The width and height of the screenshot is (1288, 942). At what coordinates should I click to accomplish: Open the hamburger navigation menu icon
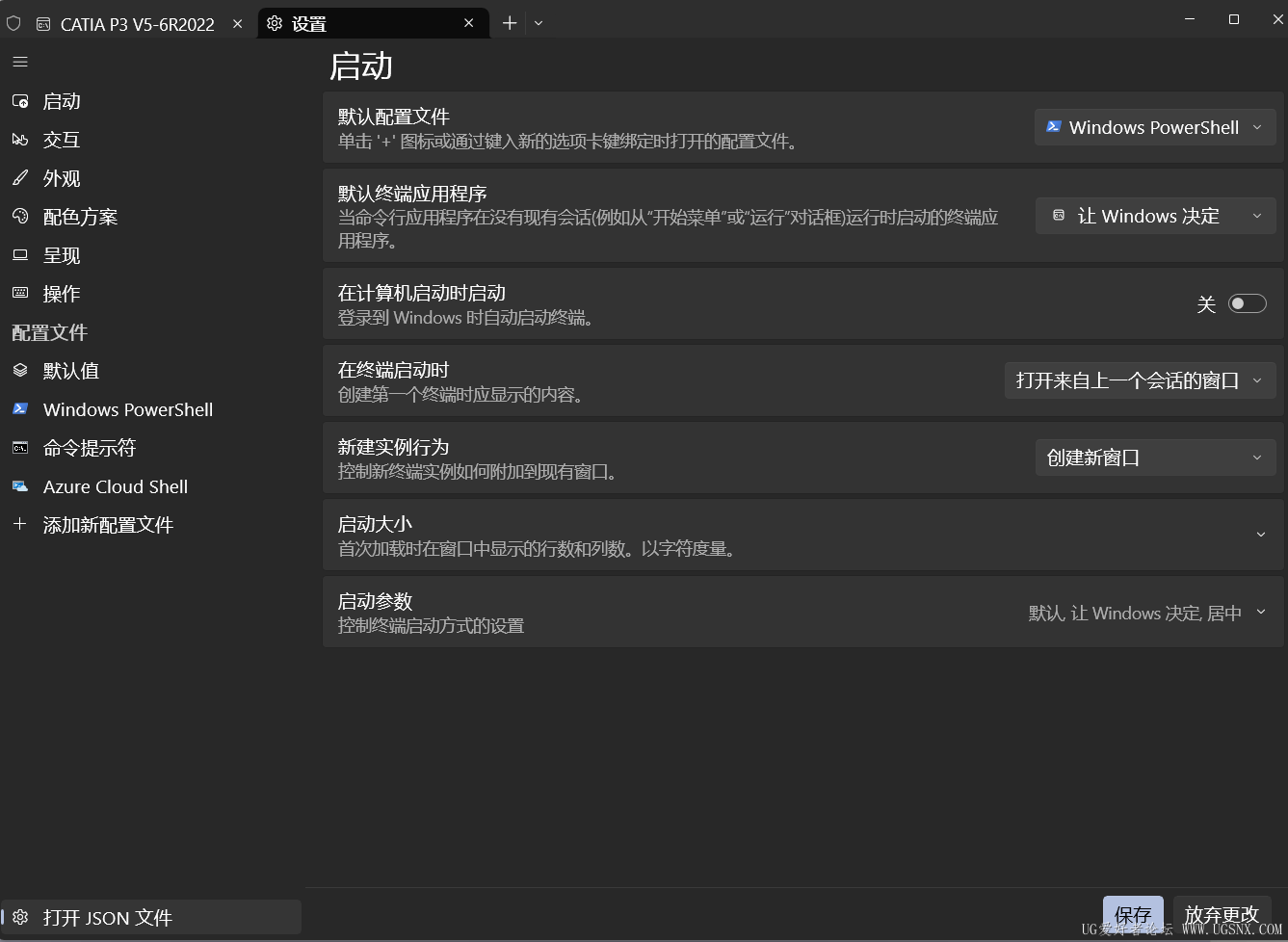(x=20, y=62)
